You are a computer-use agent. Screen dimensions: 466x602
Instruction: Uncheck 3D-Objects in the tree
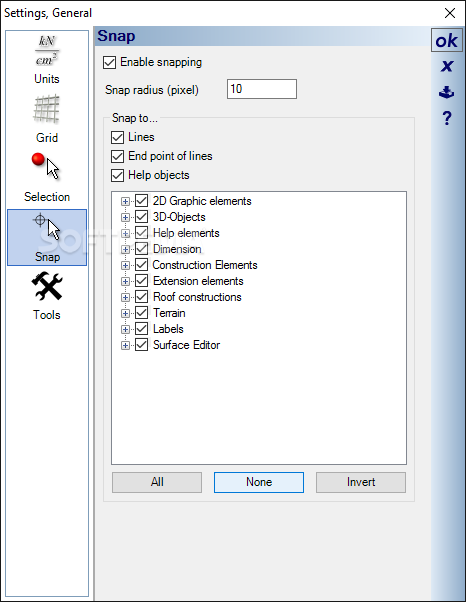pos(142,217)
